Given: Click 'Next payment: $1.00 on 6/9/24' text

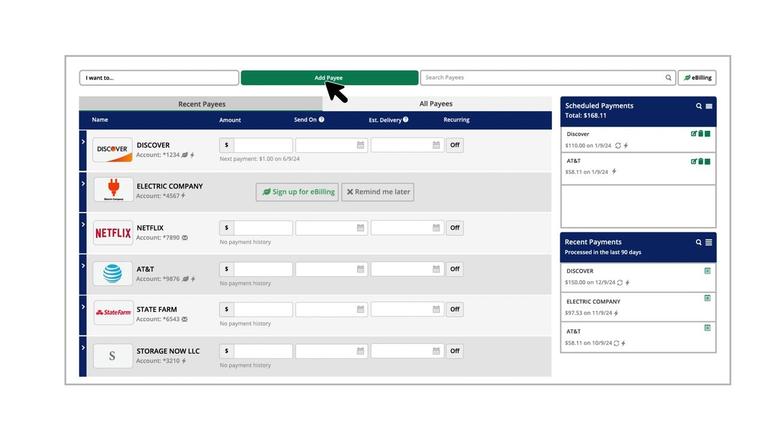Looking at the screenshot, I should pyautogui.click(x=260, y=159).
